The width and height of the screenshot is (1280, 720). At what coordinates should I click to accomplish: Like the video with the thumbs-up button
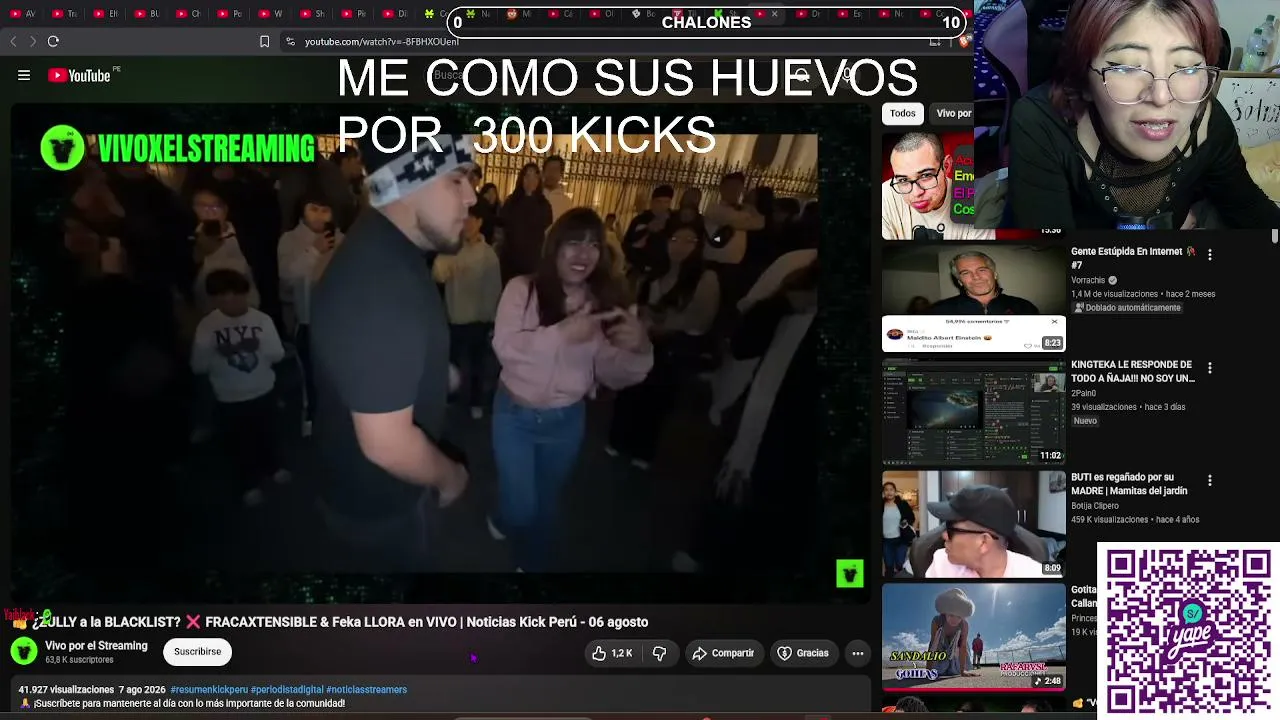point(611,653)
